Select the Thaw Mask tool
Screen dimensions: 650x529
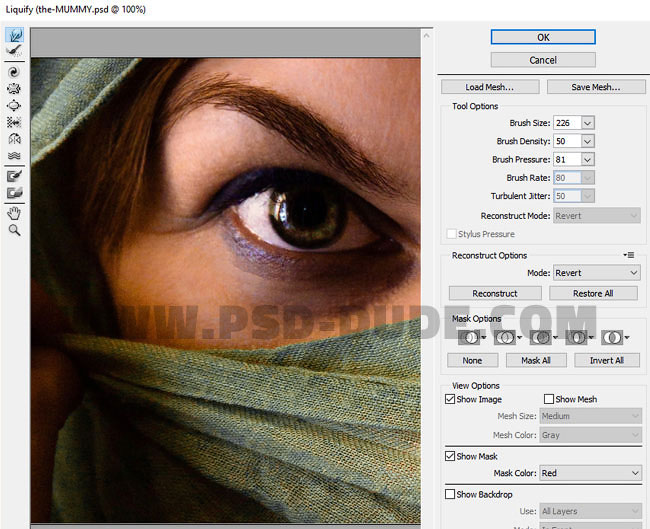pos(14,193)
